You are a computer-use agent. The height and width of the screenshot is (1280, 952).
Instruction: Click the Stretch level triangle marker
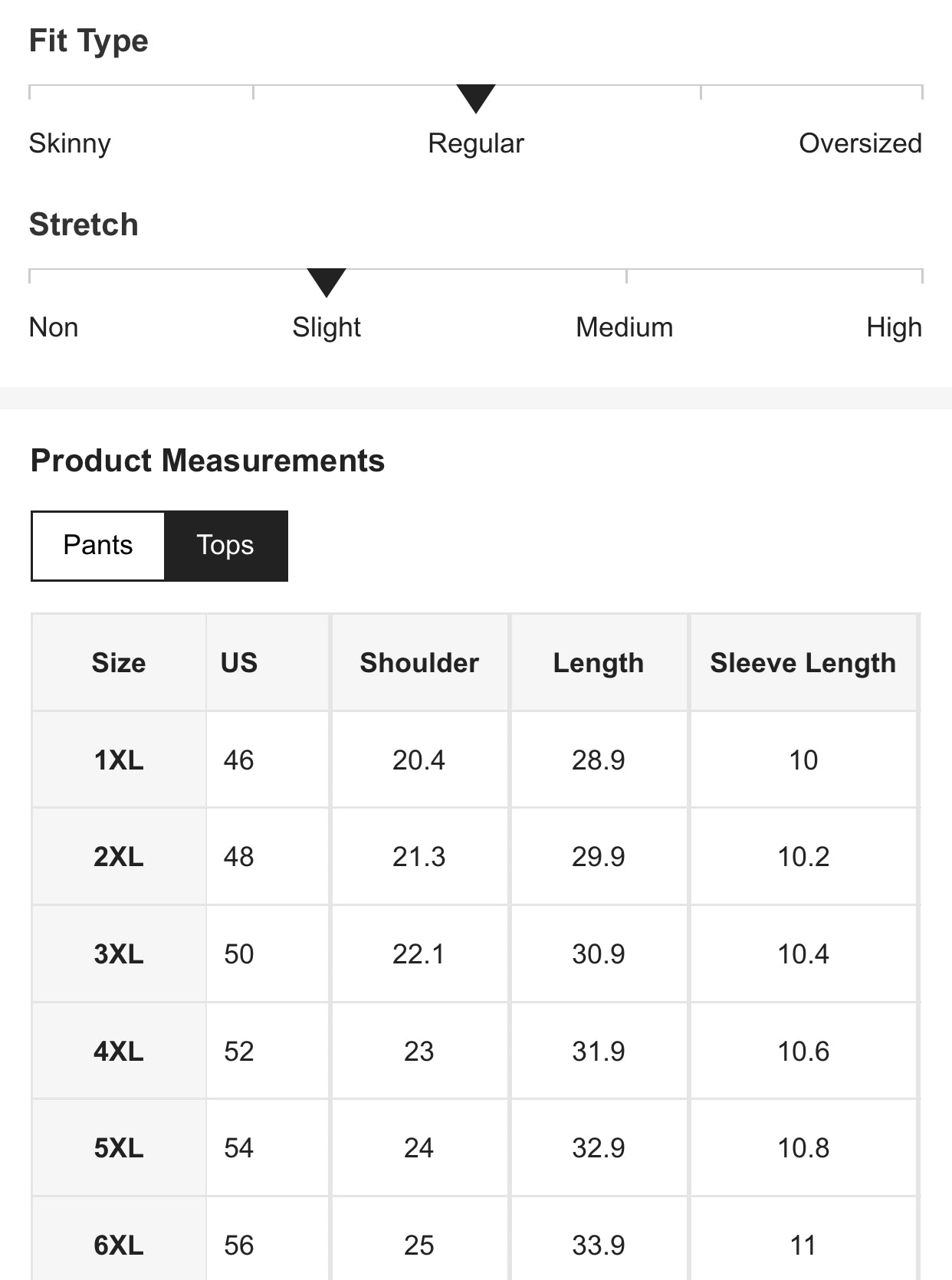point(327,281)
